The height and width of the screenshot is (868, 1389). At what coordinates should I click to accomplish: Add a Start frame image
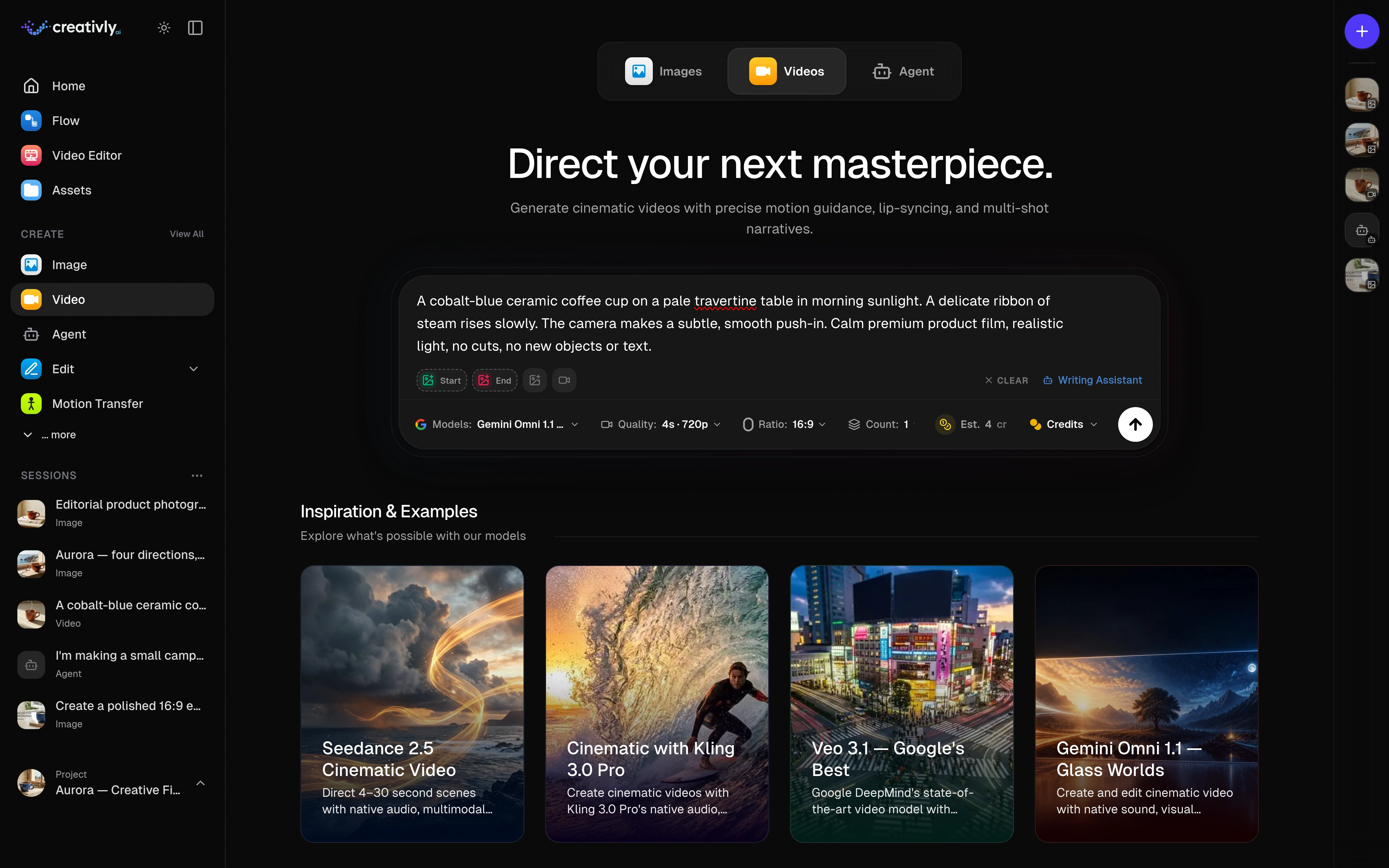click(x=441, y=380)
